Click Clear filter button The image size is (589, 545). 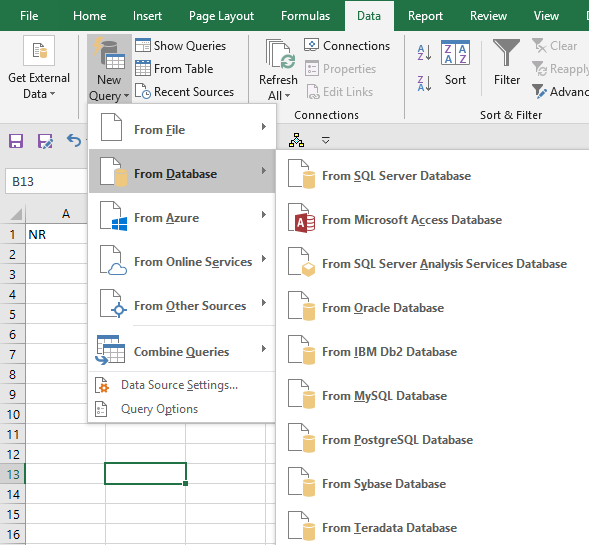point(555,45)
